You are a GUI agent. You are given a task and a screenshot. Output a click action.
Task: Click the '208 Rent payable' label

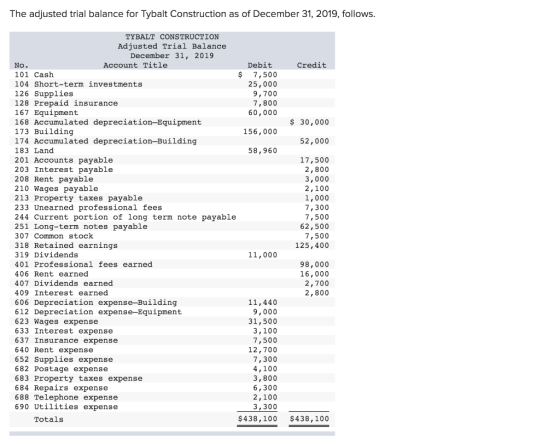(54, 179)
